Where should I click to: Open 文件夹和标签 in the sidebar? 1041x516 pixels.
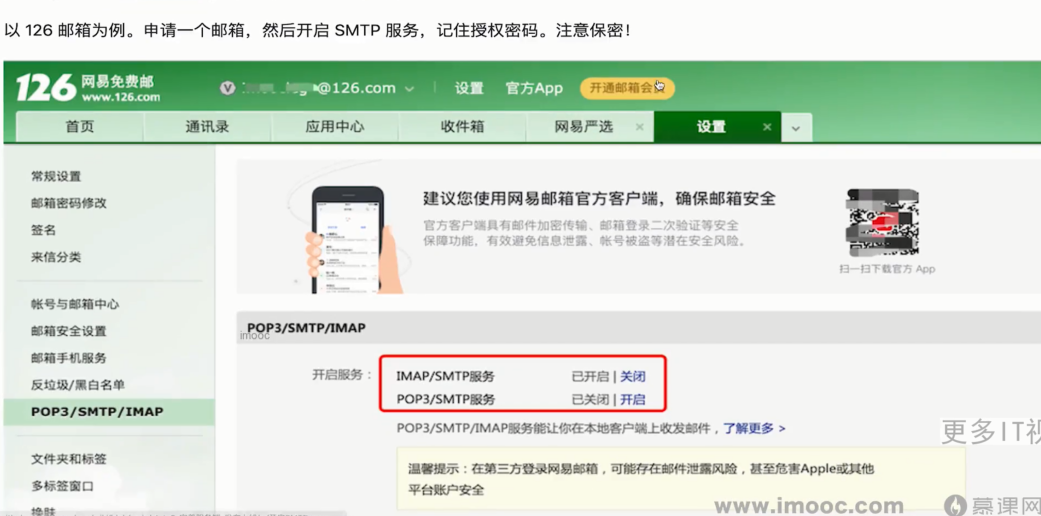68,459
